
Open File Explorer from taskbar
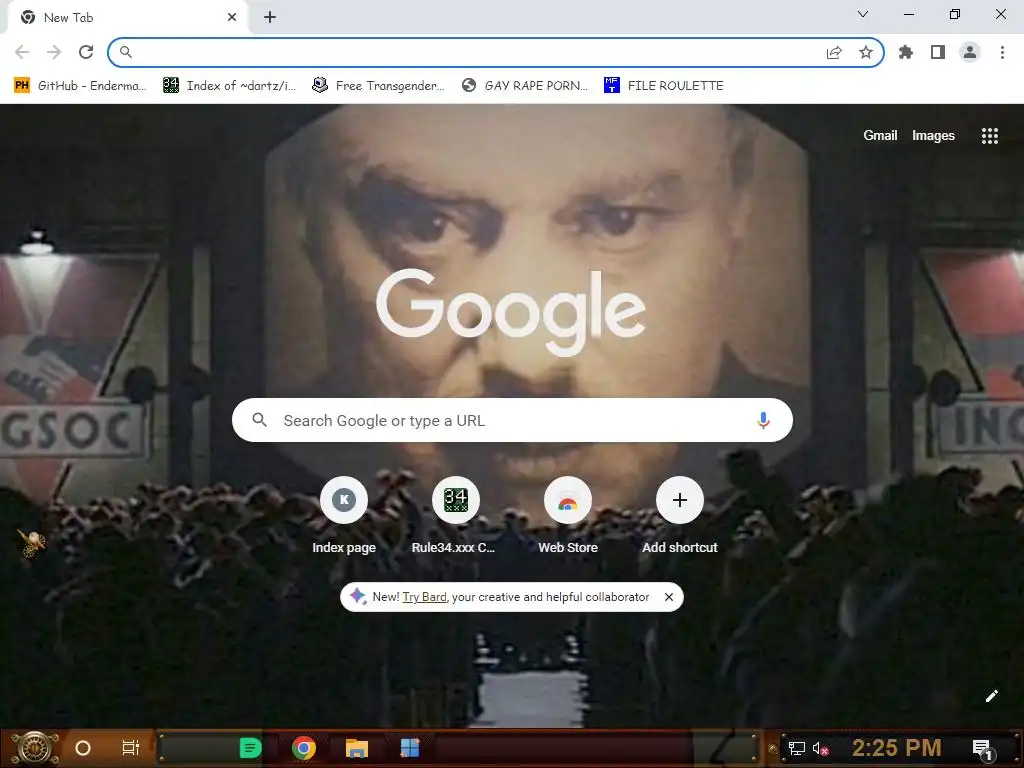(x=357, y=748)
